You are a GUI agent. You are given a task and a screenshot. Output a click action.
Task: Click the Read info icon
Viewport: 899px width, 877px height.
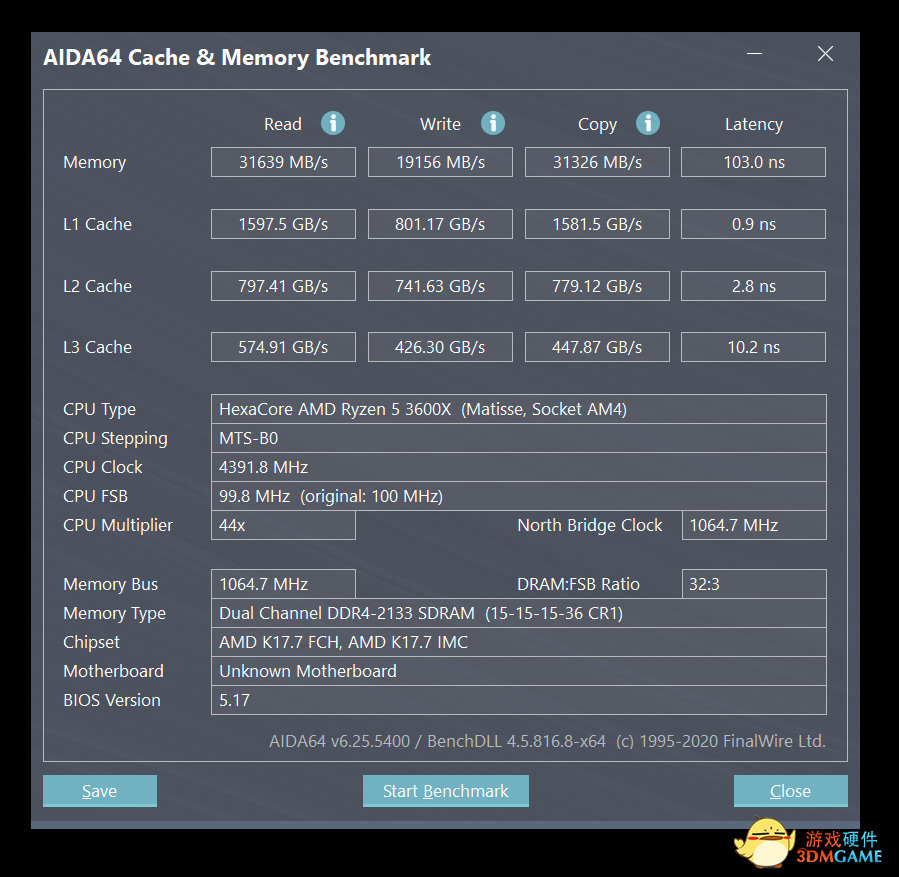coord(333,123)
